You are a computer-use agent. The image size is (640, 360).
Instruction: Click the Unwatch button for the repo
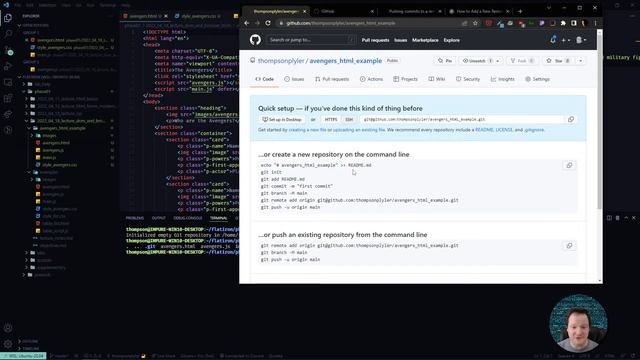480,61
